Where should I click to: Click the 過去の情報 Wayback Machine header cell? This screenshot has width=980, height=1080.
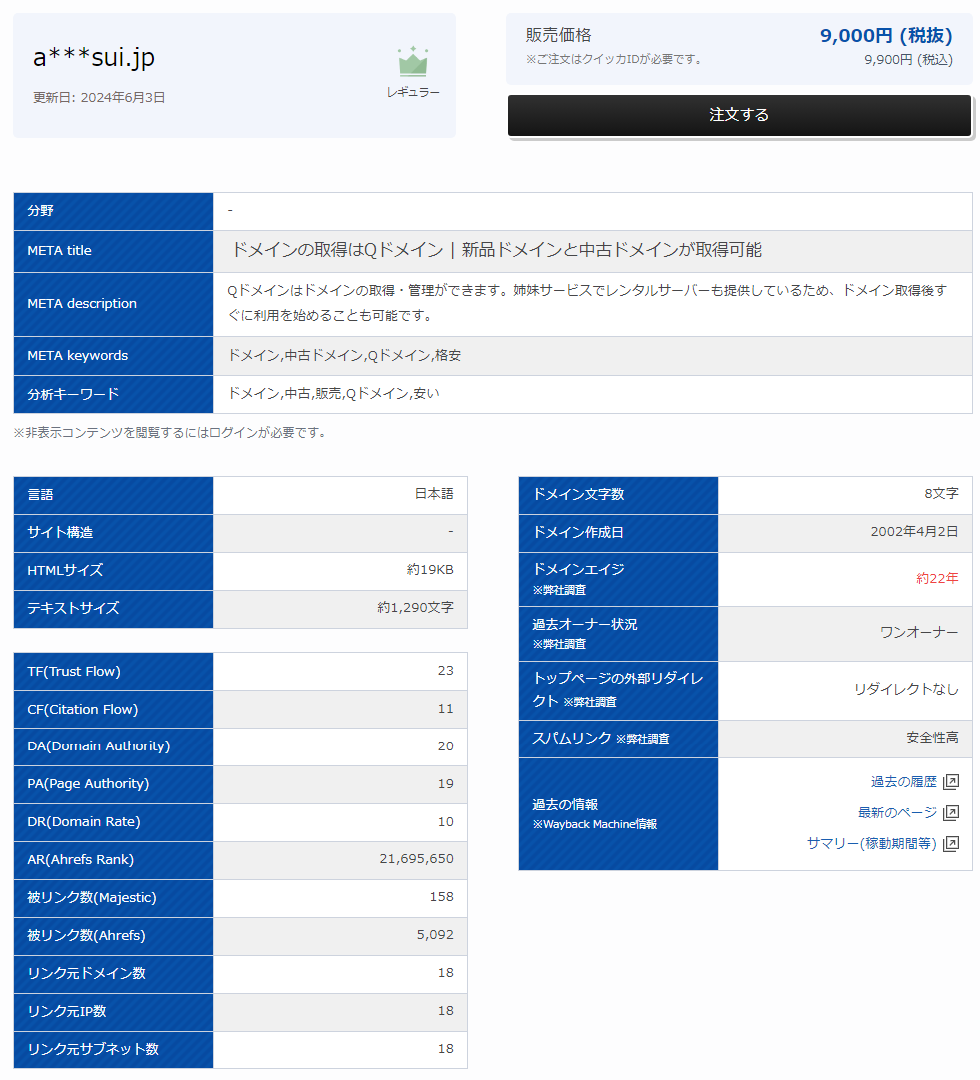(618, 814)
